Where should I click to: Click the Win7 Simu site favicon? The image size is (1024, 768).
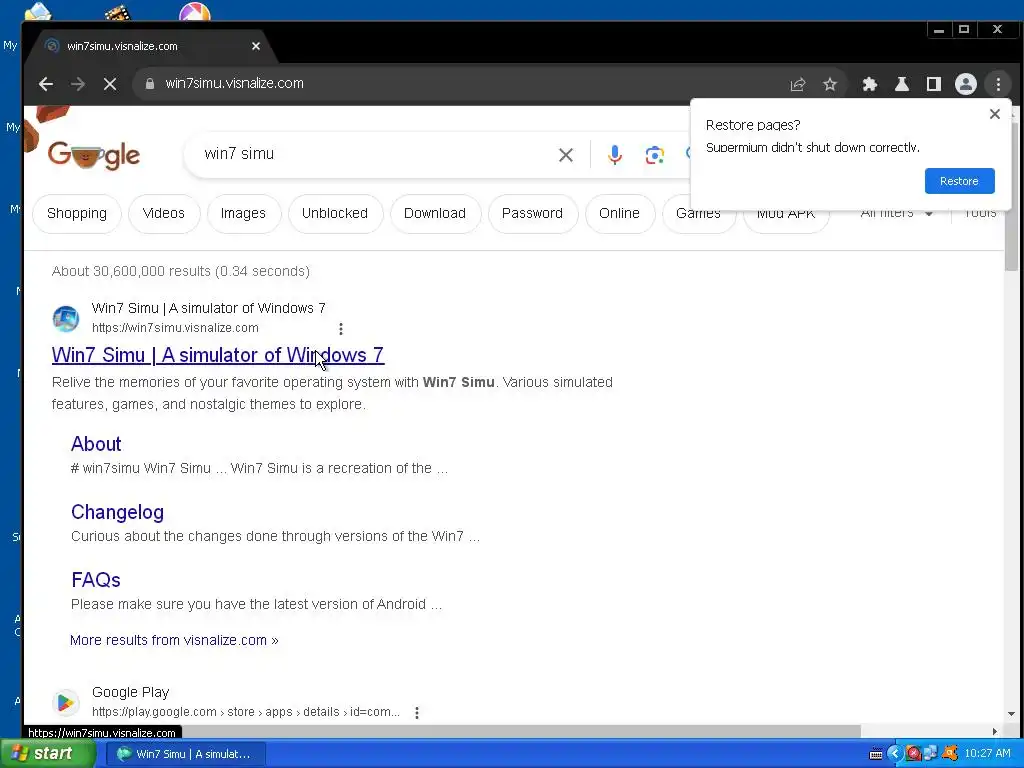click(65, 319)
